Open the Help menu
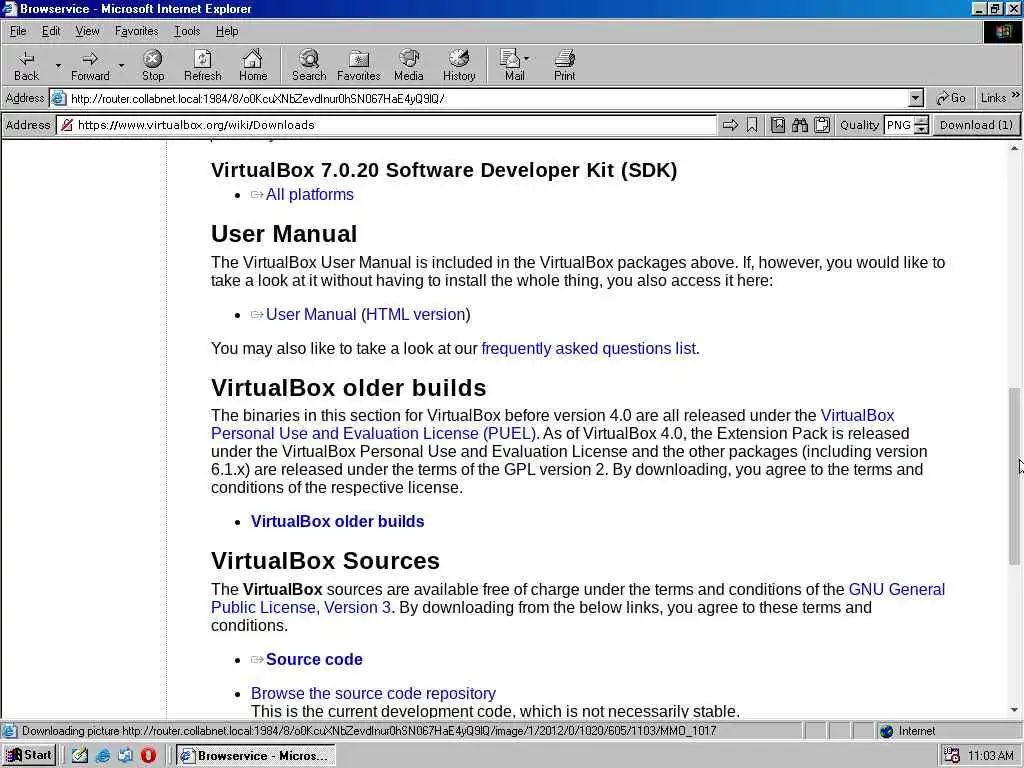This screenshot has width=1024, height=768. tap(227, 31)
